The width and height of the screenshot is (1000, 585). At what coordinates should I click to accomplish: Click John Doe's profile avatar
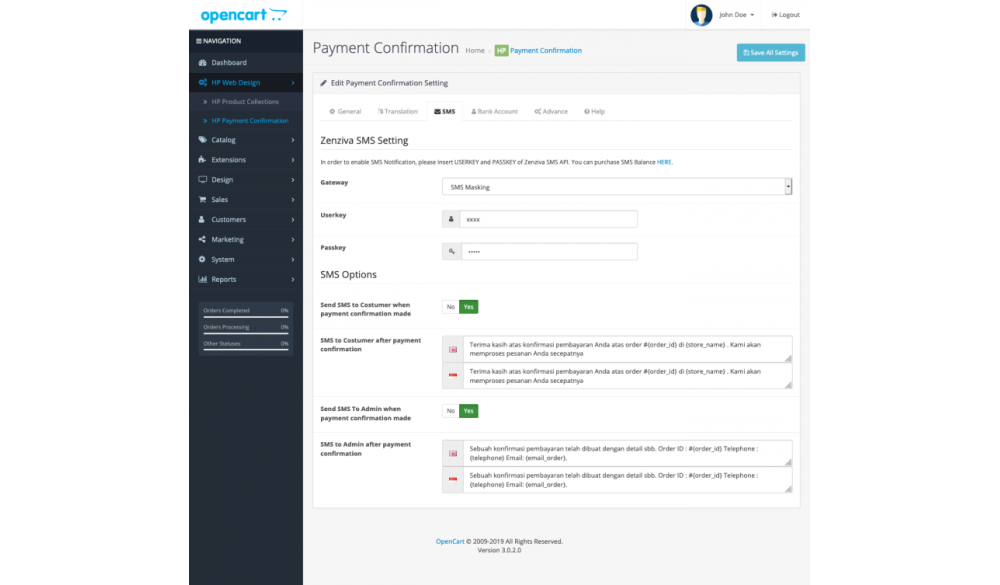(701, 15)
